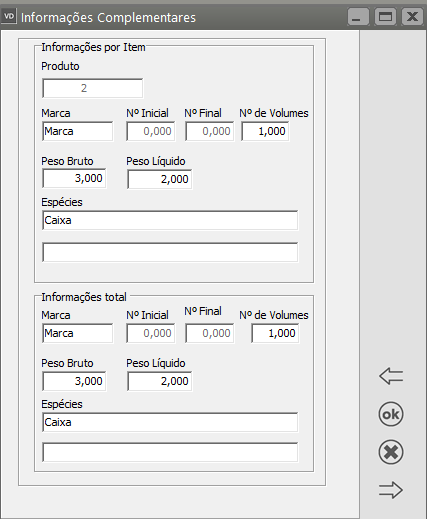
Task: Go forward with the right arrow icon
Action: click(391, 490)
